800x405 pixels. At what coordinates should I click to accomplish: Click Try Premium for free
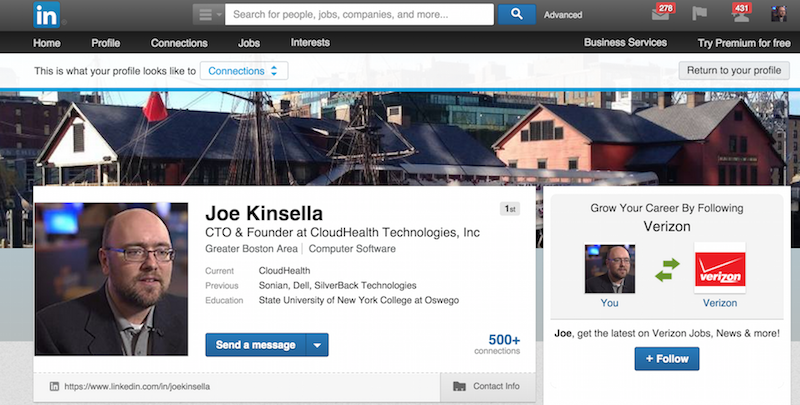click(x=744, y=43)
